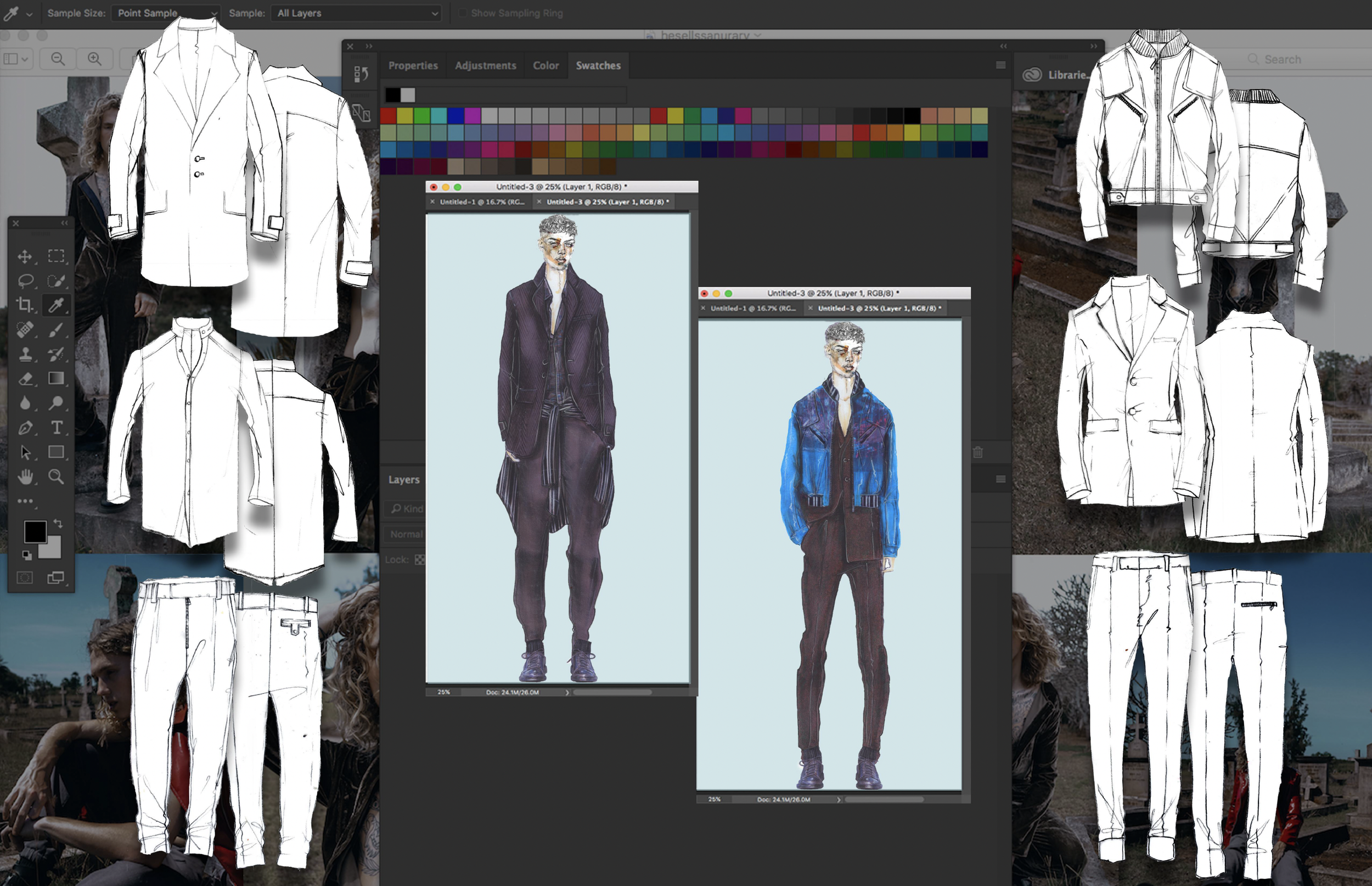The width and height of the screenshot is (1372, 886).
Task: Switch to the Color tab
Action: pos(545,65)
